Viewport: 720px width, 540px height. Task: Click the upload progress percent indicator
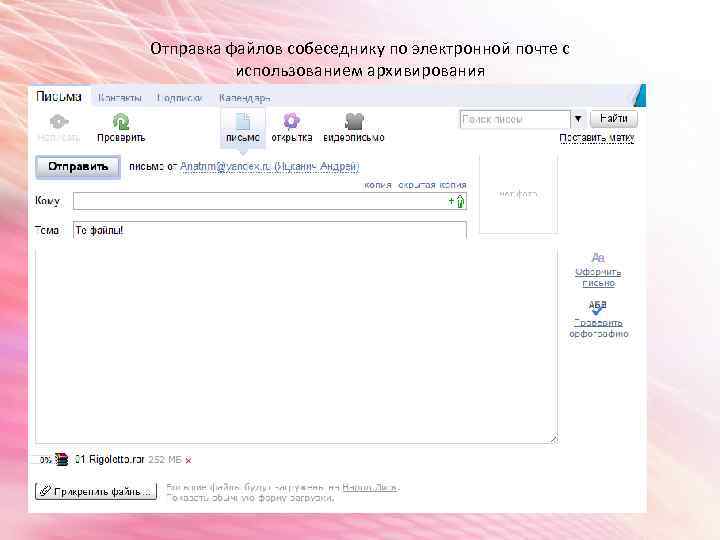45,459
